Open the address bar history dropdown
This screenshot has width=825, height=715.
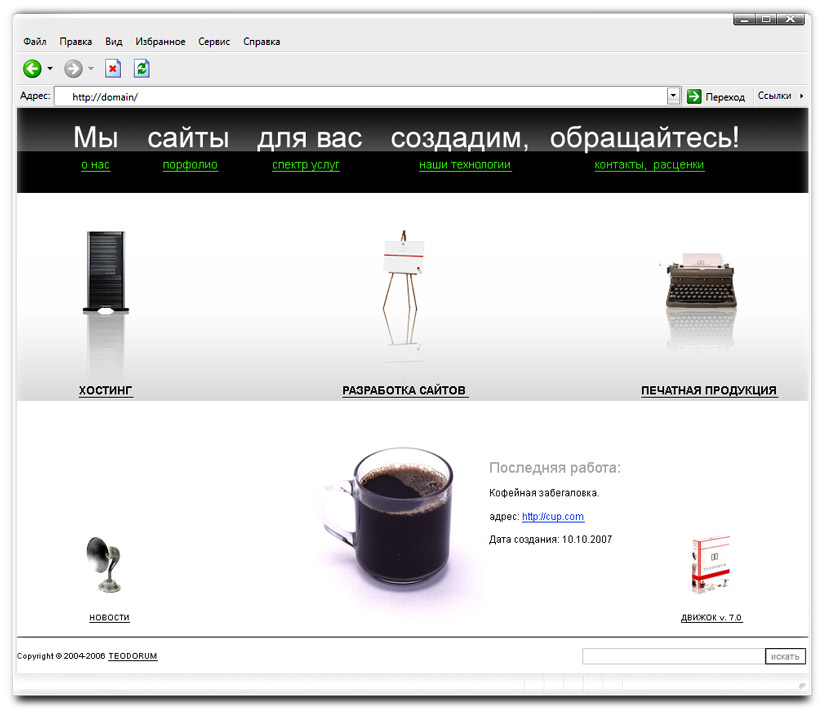[x=673, y=96]
